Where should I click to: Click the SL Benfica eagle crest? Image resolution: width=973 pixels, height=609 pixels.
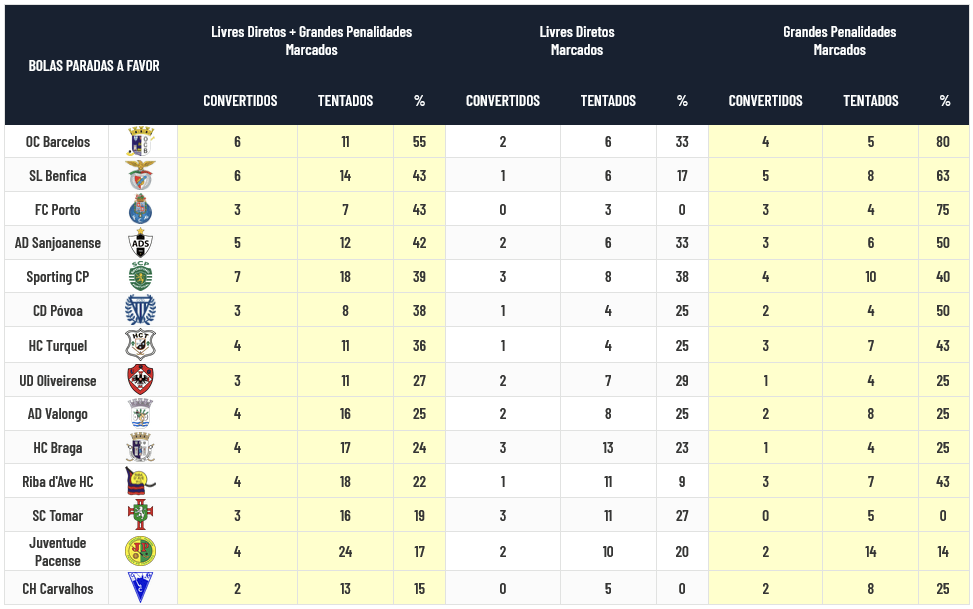pos(140,176)
